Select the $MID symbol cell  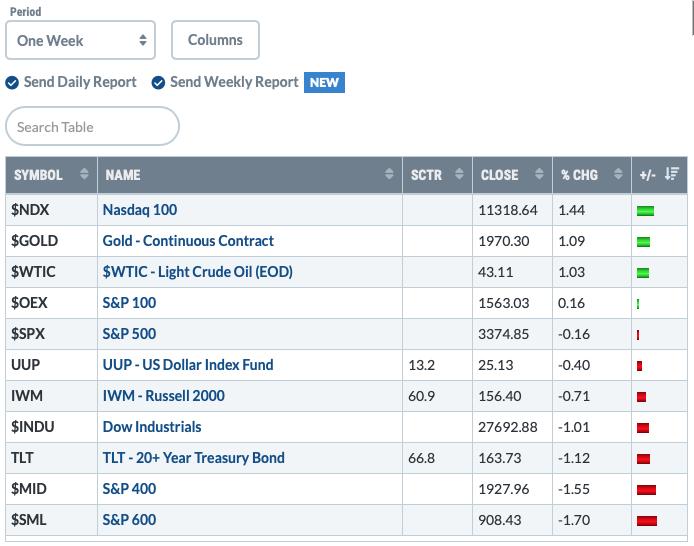(x=51, y=488)
